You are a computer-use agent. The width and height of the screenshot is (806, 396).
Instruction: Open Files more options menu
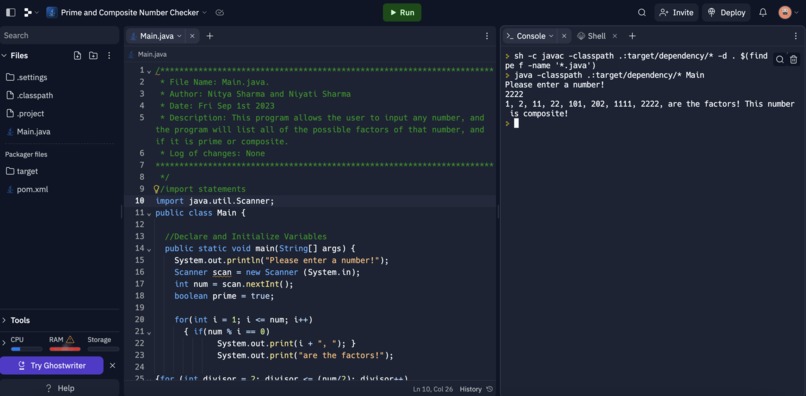tap(109, 56)
